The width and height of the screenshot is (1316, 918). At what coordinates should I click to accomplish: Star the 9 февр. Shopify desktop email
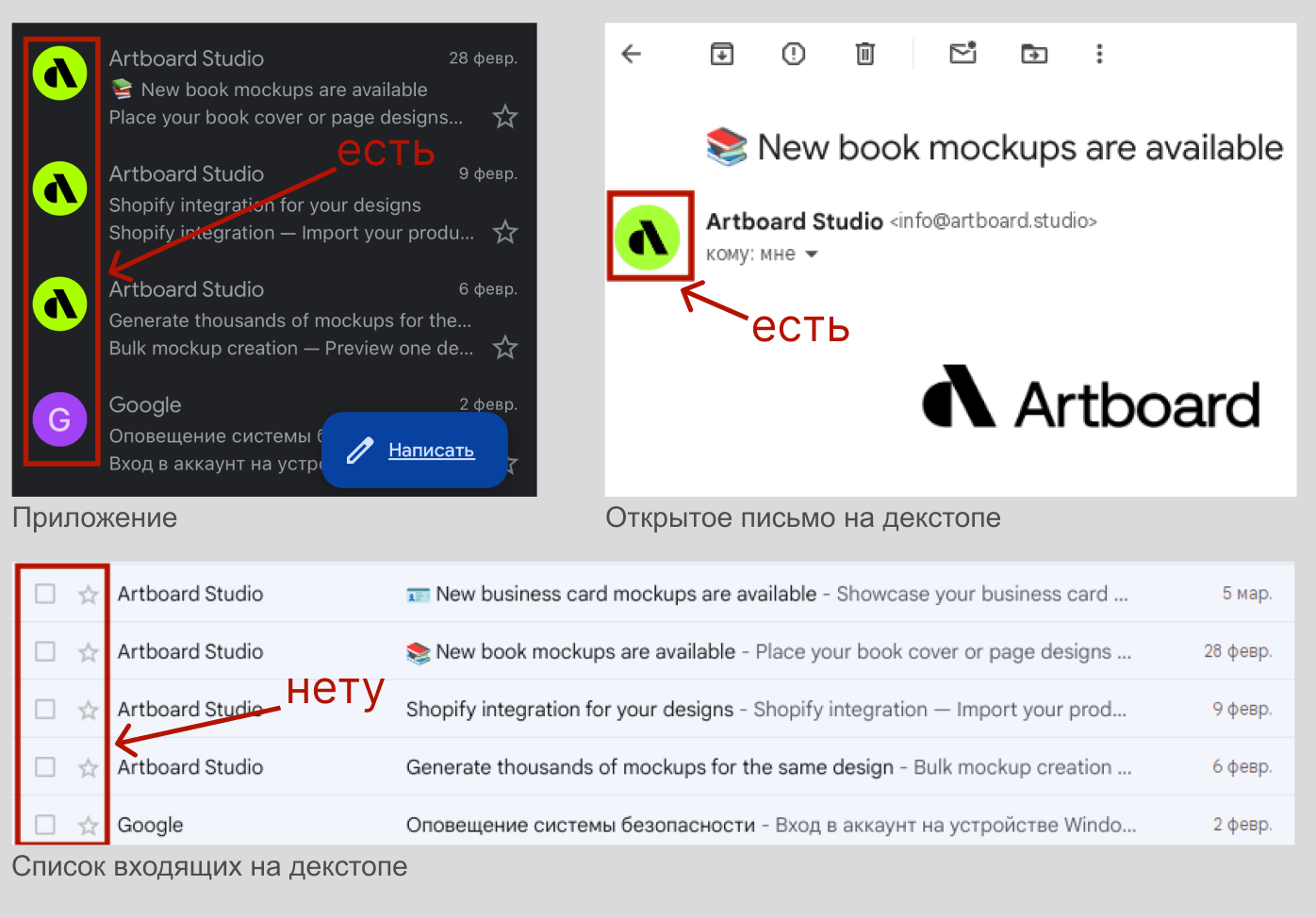(x=89, y=709)
